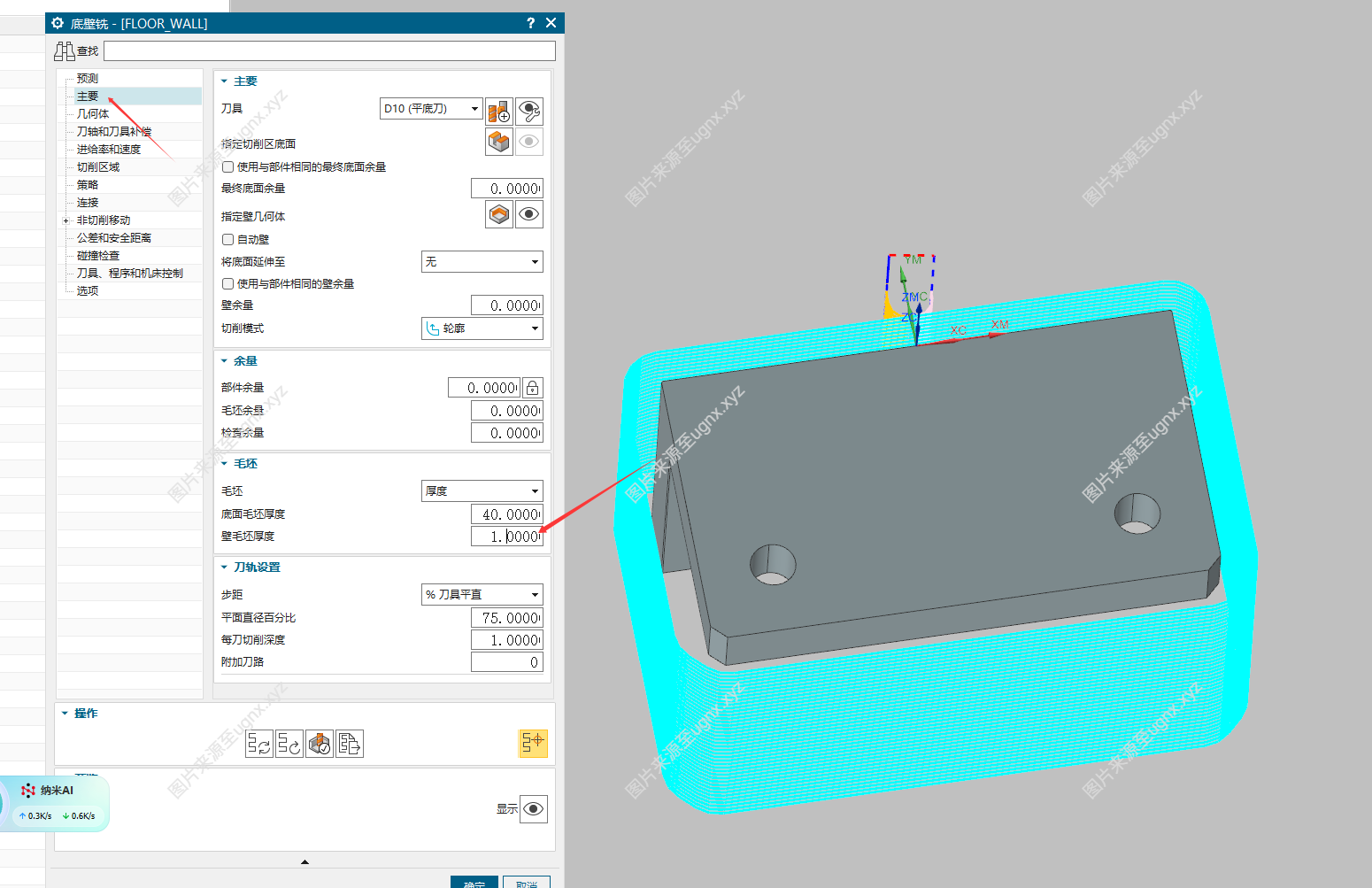Image resolution: width=1372 pixels, height=888 pixels.
Task: Click the edit/display tool wrench icon
Action: [x=529, y=111]
